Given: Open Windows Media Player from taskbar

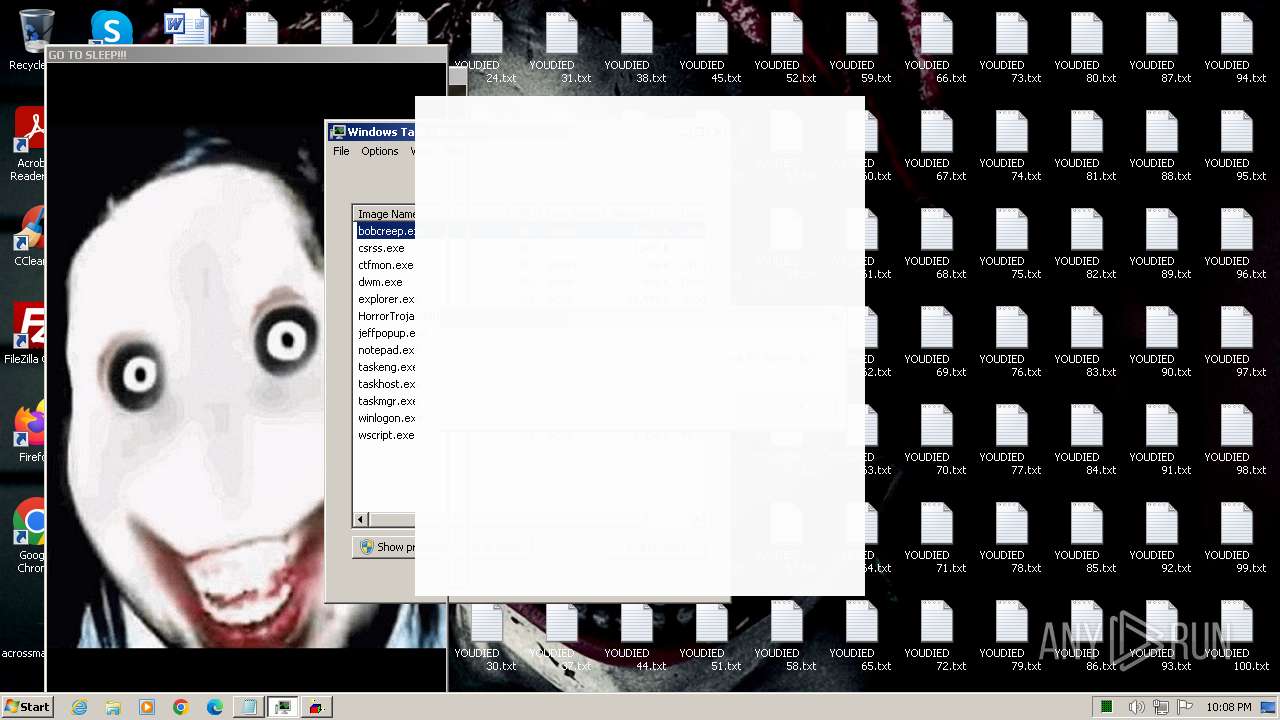Looking at the screenshot, I should (x=147, y=707).
